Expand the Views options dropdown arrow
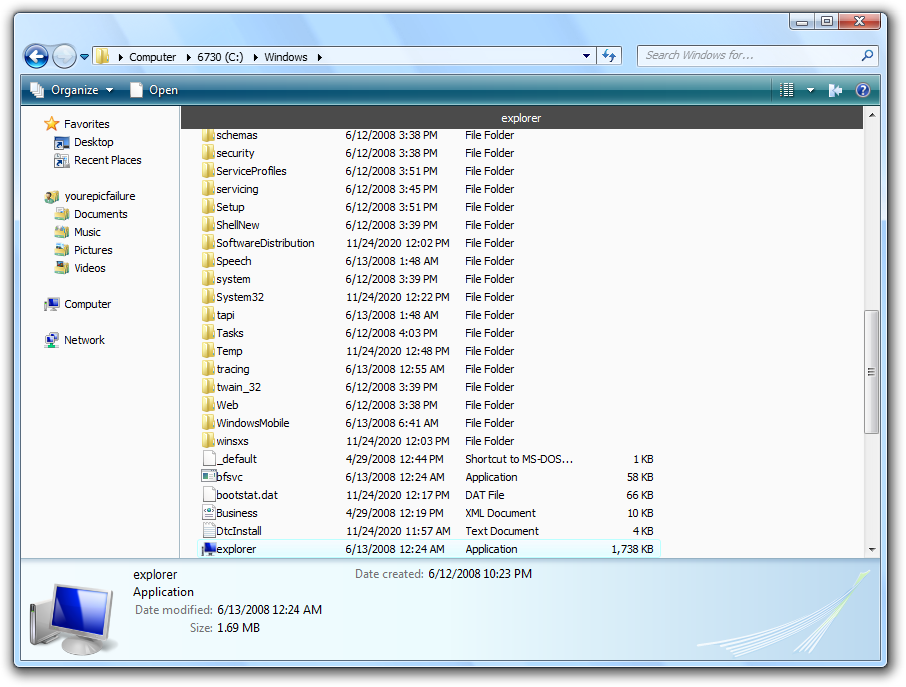 click(810, 90)
